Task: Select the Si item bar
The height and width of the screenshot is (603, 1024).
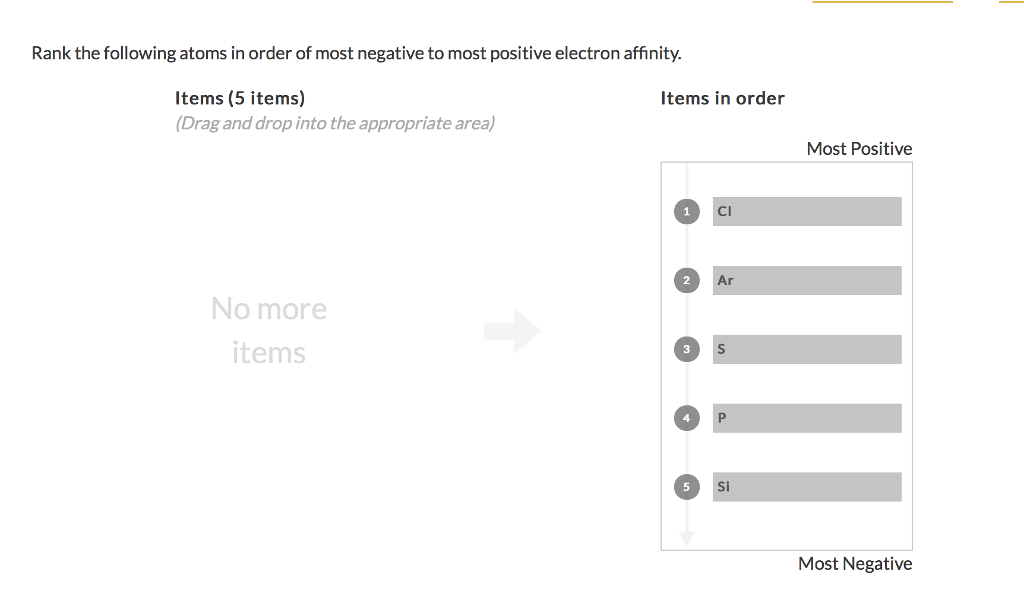Action: click(x=806, y=487)
